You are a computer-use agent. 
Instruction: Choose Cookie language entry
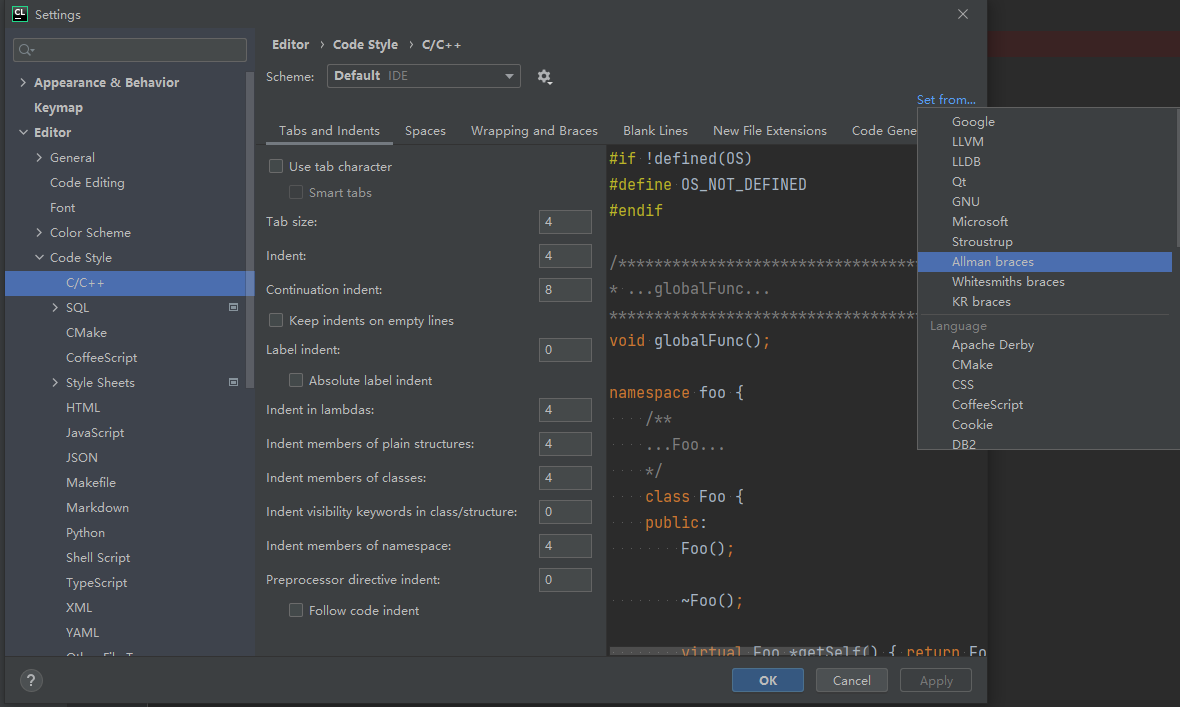[x=1045, y=425]
